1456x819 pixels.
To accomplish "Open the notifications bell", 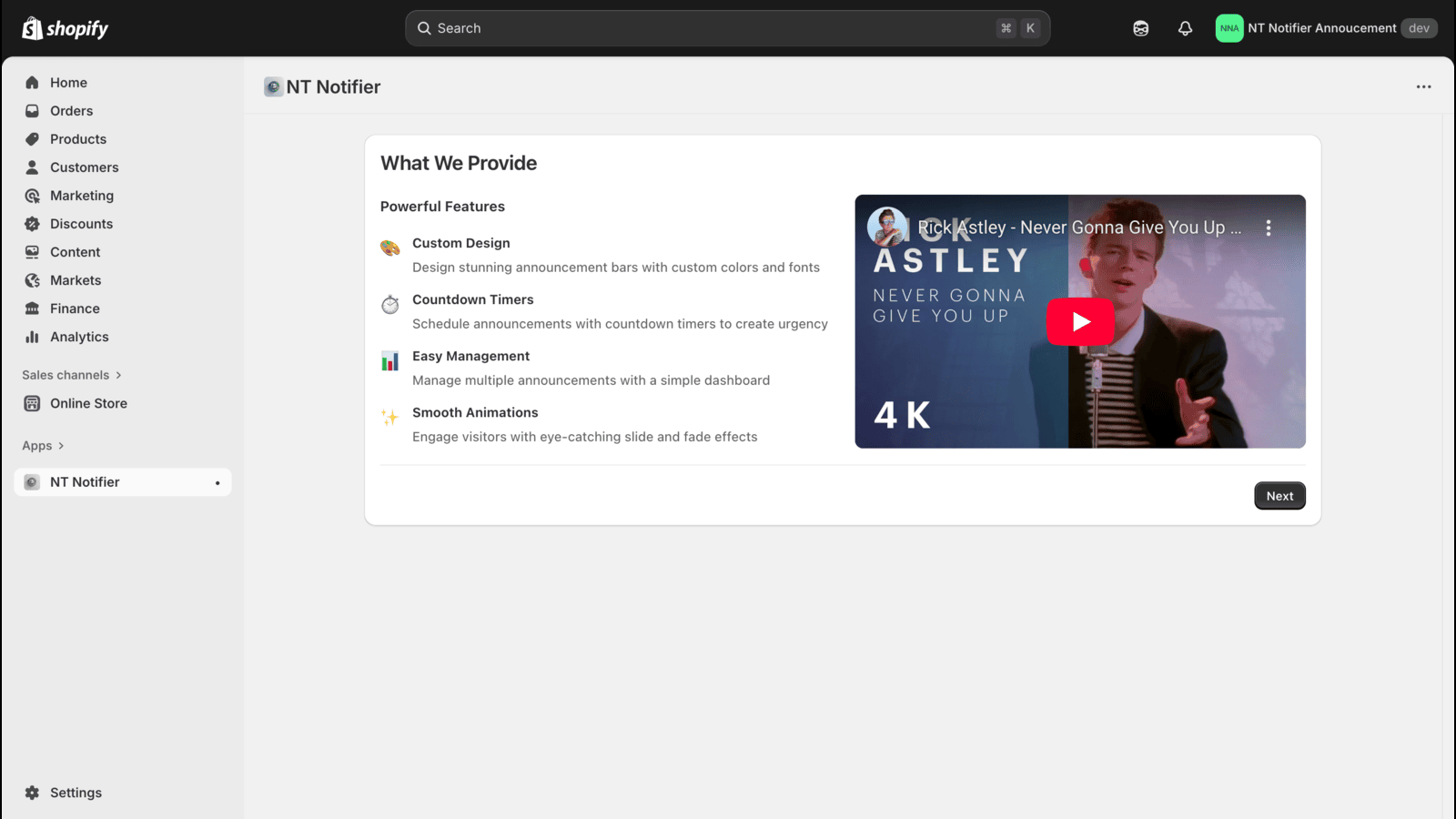I will coord(1185,28).
